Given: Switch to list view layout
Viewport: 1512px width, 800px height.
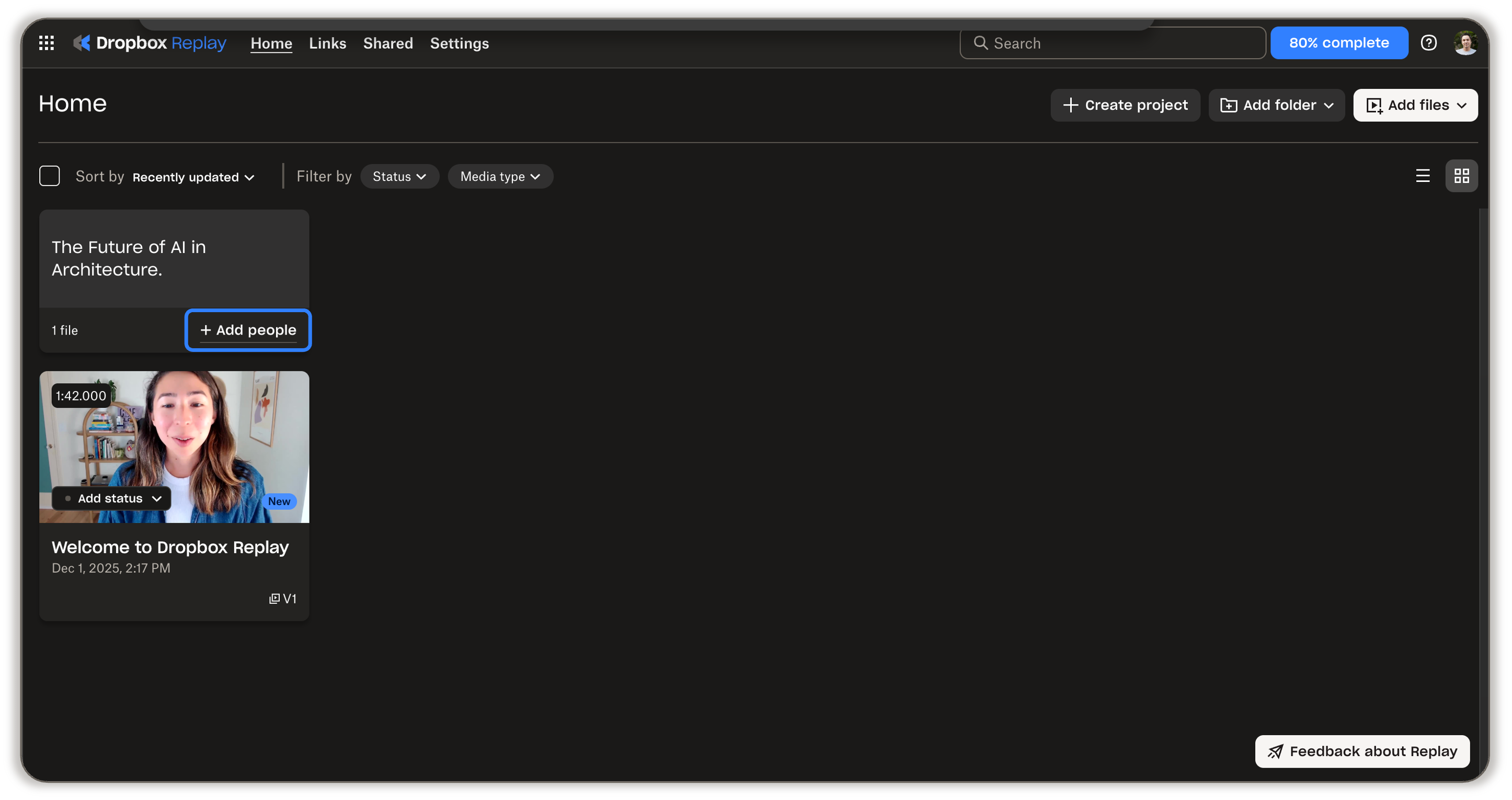Looking at the screenshot, I should (x=1422, y=176).
